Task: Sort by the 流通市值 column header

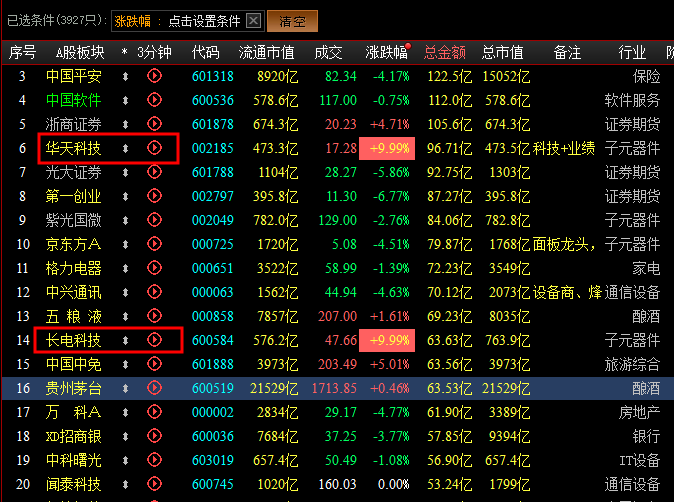Action: pos(267,52)
